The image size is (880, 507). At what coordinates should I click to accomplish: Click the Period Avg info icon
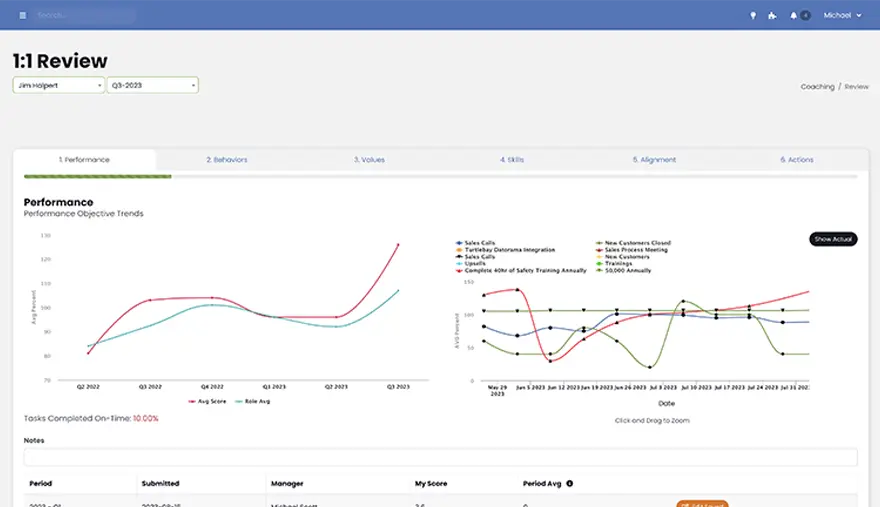[x=570, y=483]
